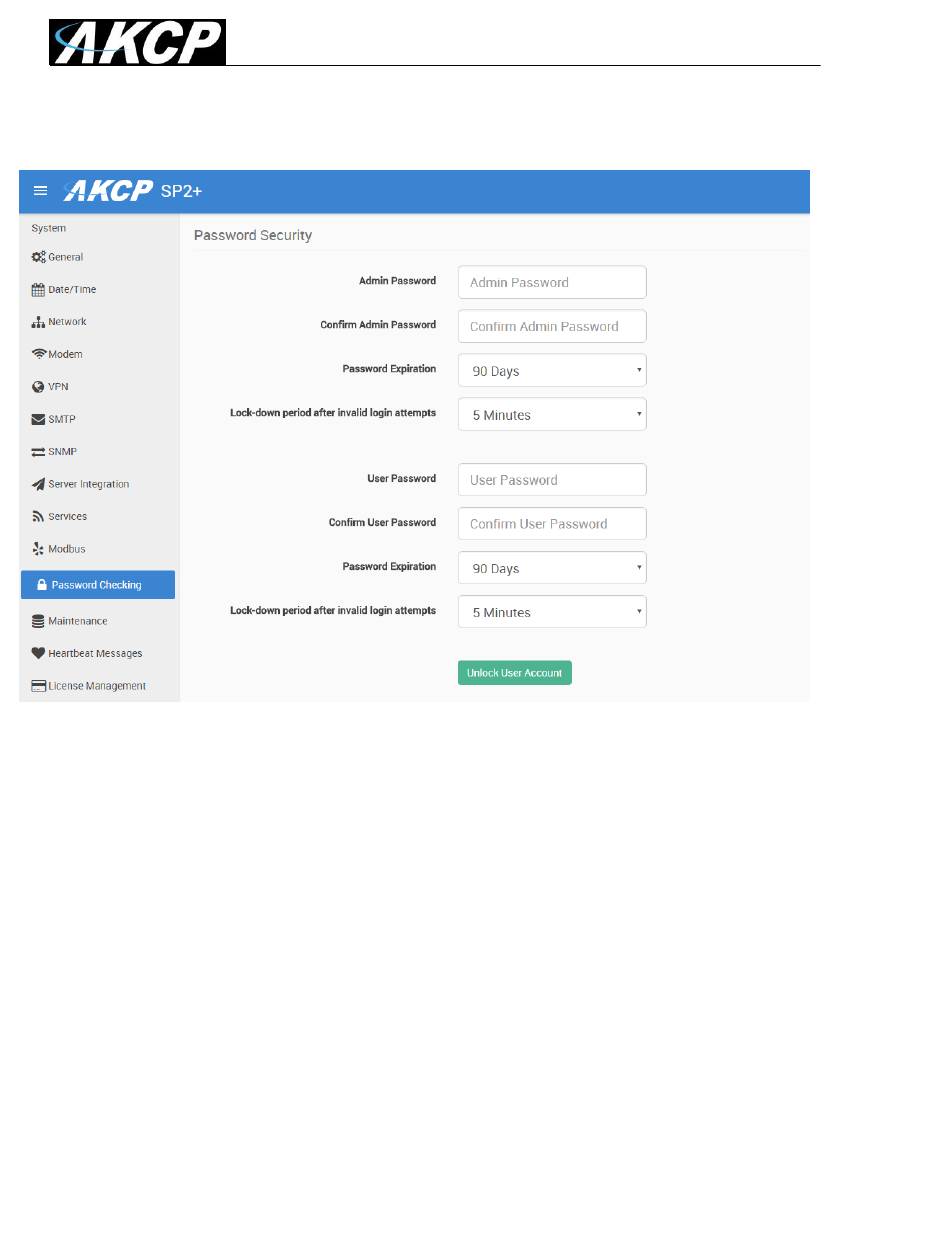The width and height of the screenshot is (950, 1254).
Task: Click the Maintenance database icon
Action: [x=38, y=621]
